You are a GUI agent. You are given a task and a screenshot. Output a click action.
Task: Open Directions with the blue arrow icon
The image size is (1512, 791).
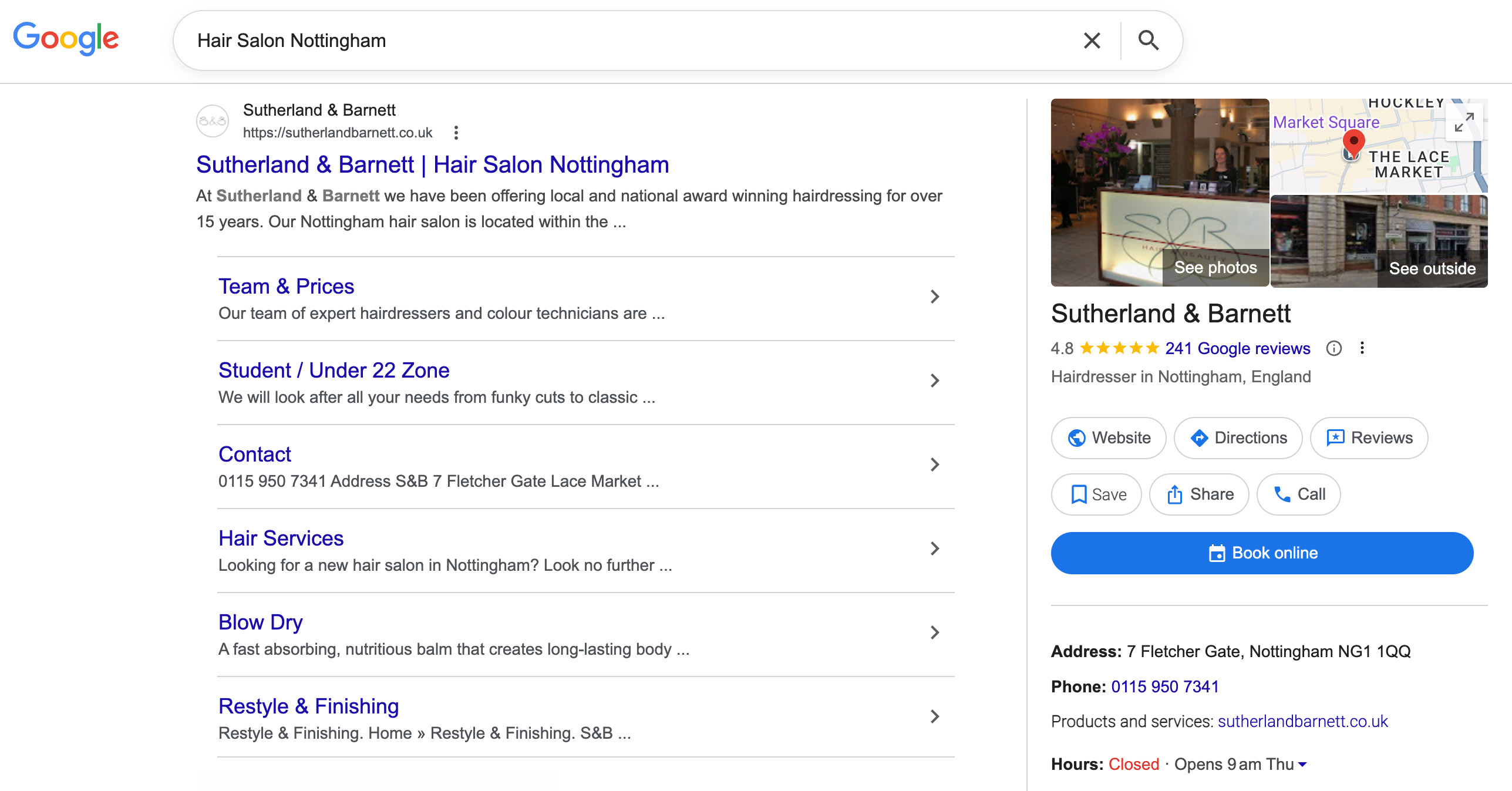pos(1201,438)
